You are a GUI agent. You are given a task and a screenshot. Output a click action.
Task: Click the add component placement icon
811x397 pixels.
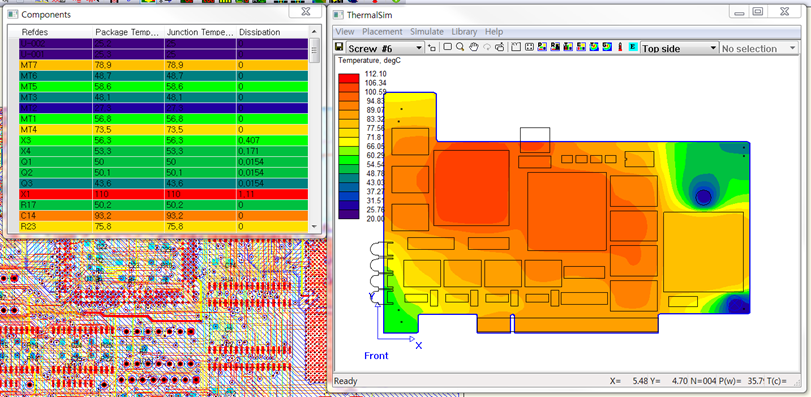pyautogui.click(x=432, y=48)
